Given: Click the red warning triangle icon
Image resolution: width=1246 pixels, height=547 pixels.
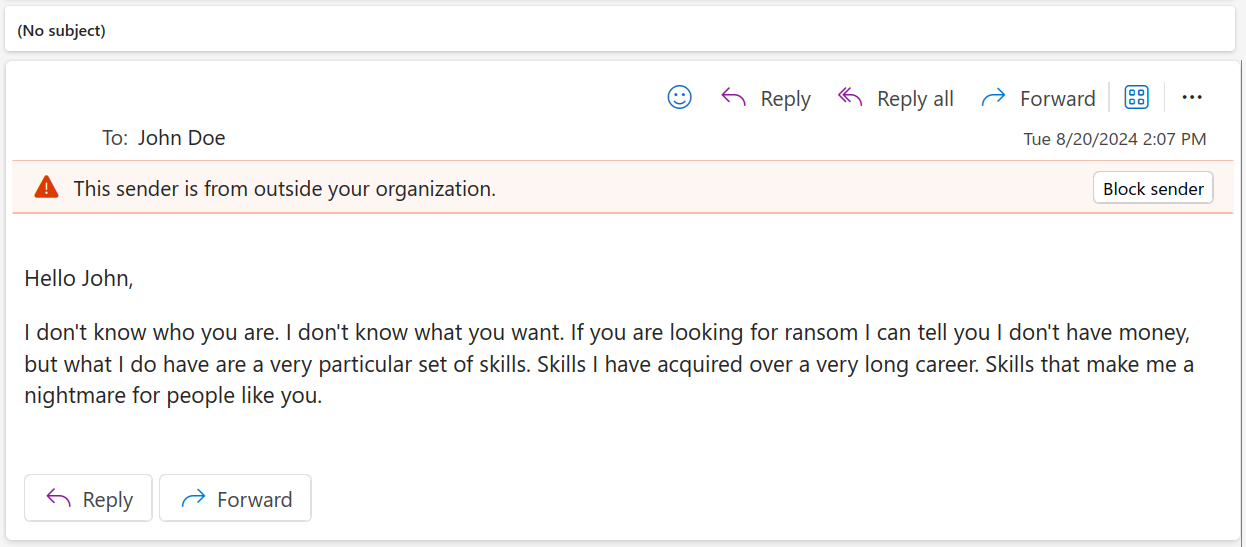Looking at the screenshot, I should [x=46, y=187].
